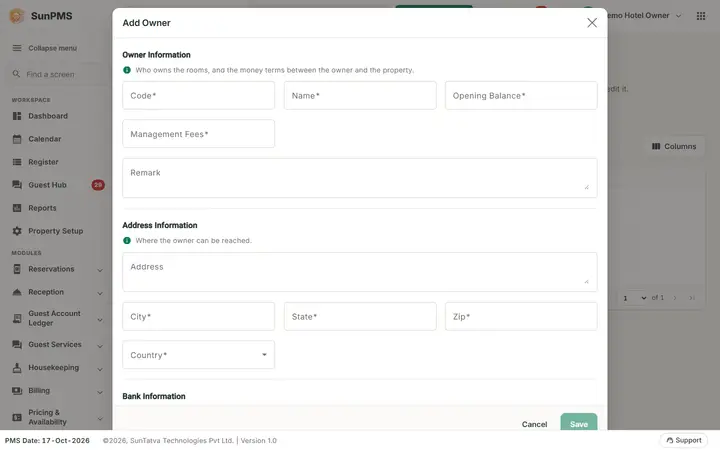Focus the Opening Balance field
The width and height of the screenshot is (720, 450).
[521, 96]
